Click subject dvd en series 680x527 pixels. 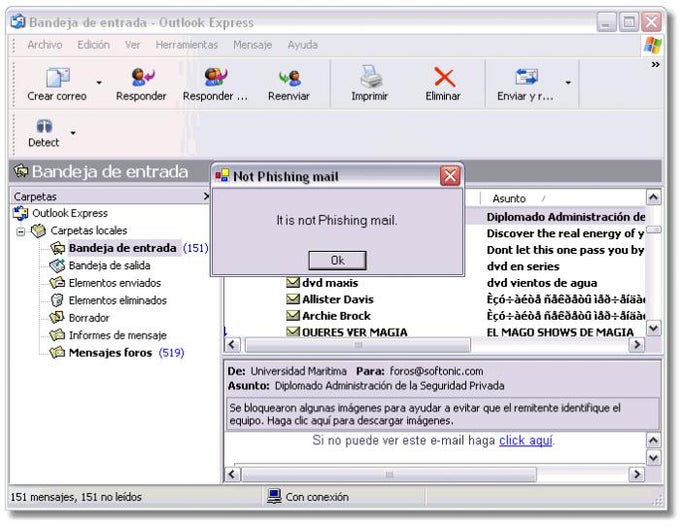coord(523,266)
